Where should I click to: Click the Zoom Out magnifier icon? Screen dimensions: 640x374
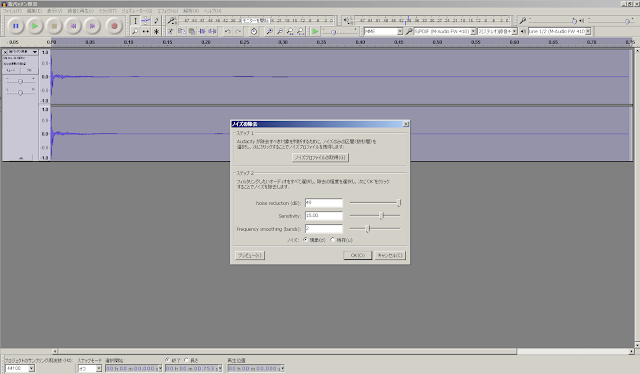point(280,31)
